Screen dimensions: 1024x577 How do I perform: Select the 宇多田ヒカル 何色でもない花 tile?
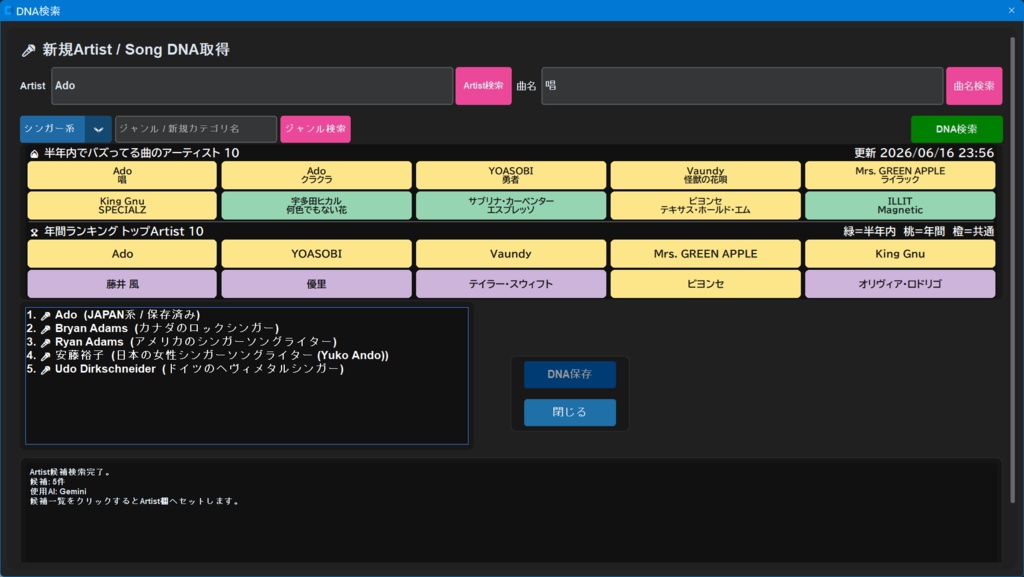coord(316,205)
